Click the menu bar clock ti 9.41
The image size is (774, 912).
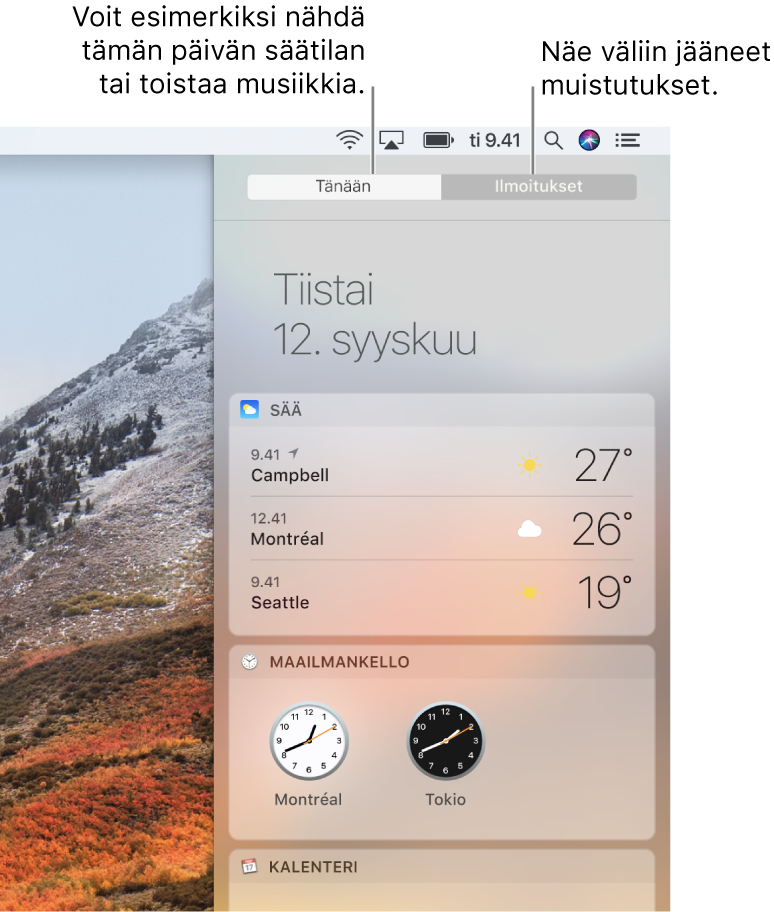click(x=495, y=140)
